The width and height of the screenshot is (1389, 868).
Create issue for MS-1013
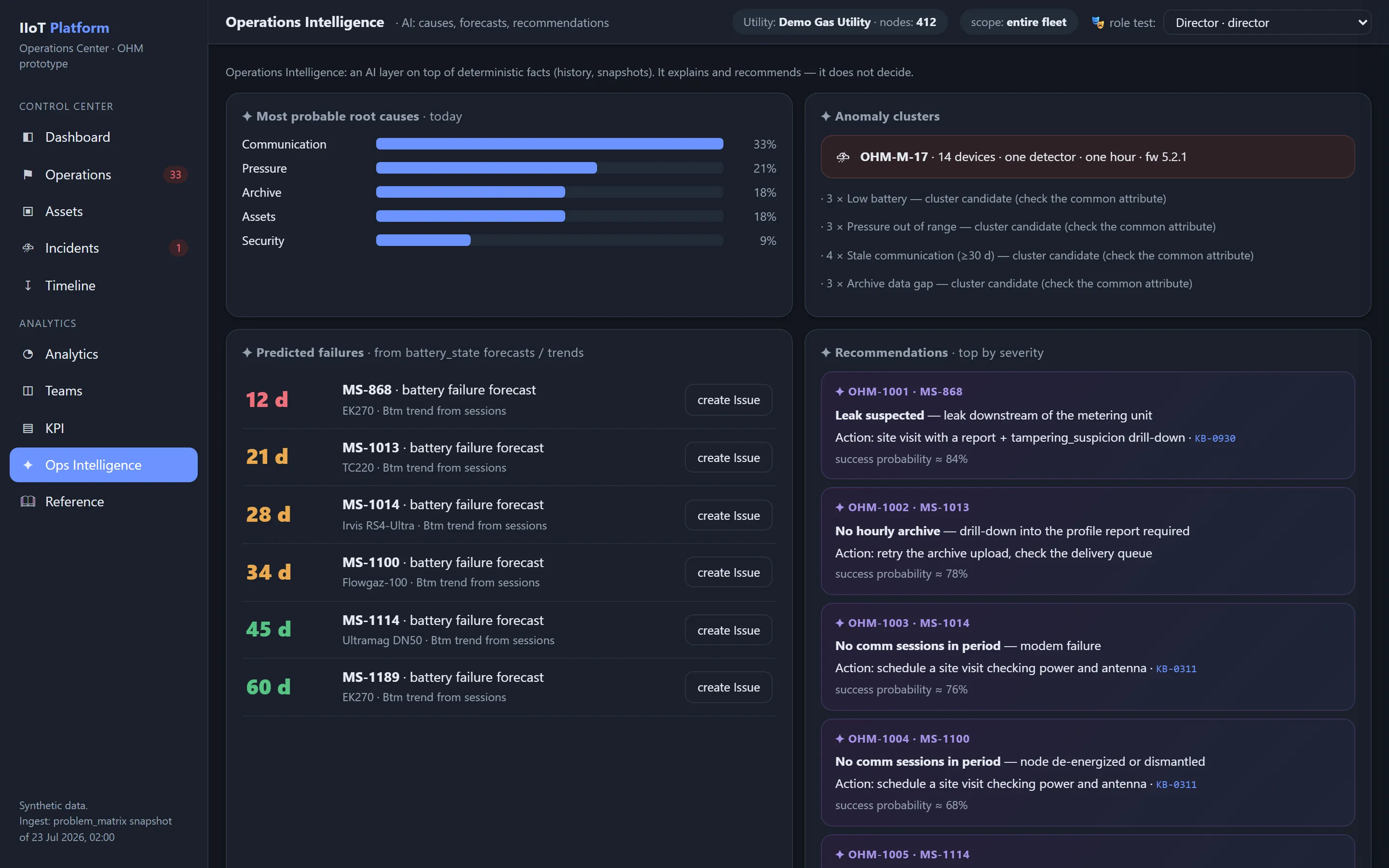tap(728, 458)
